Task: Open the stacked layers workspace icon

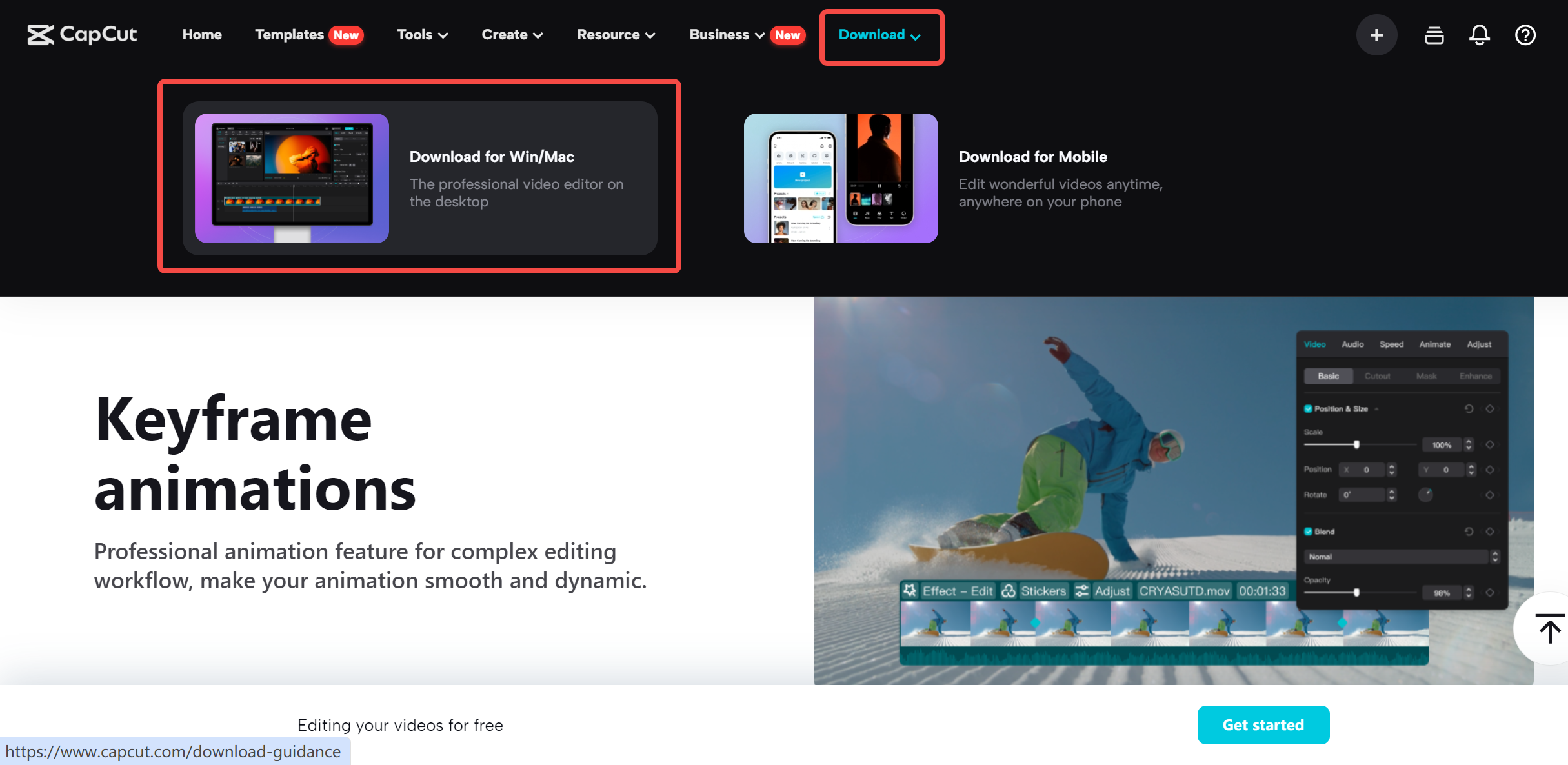Action: (1434, 35)
